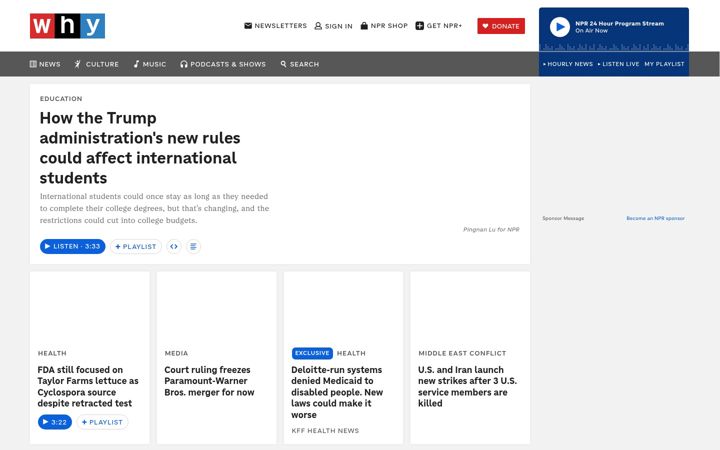Play the Listen 3:33 audio button
Image resolution: width=720 pixels, height=450 pixels.
point(73,247)
